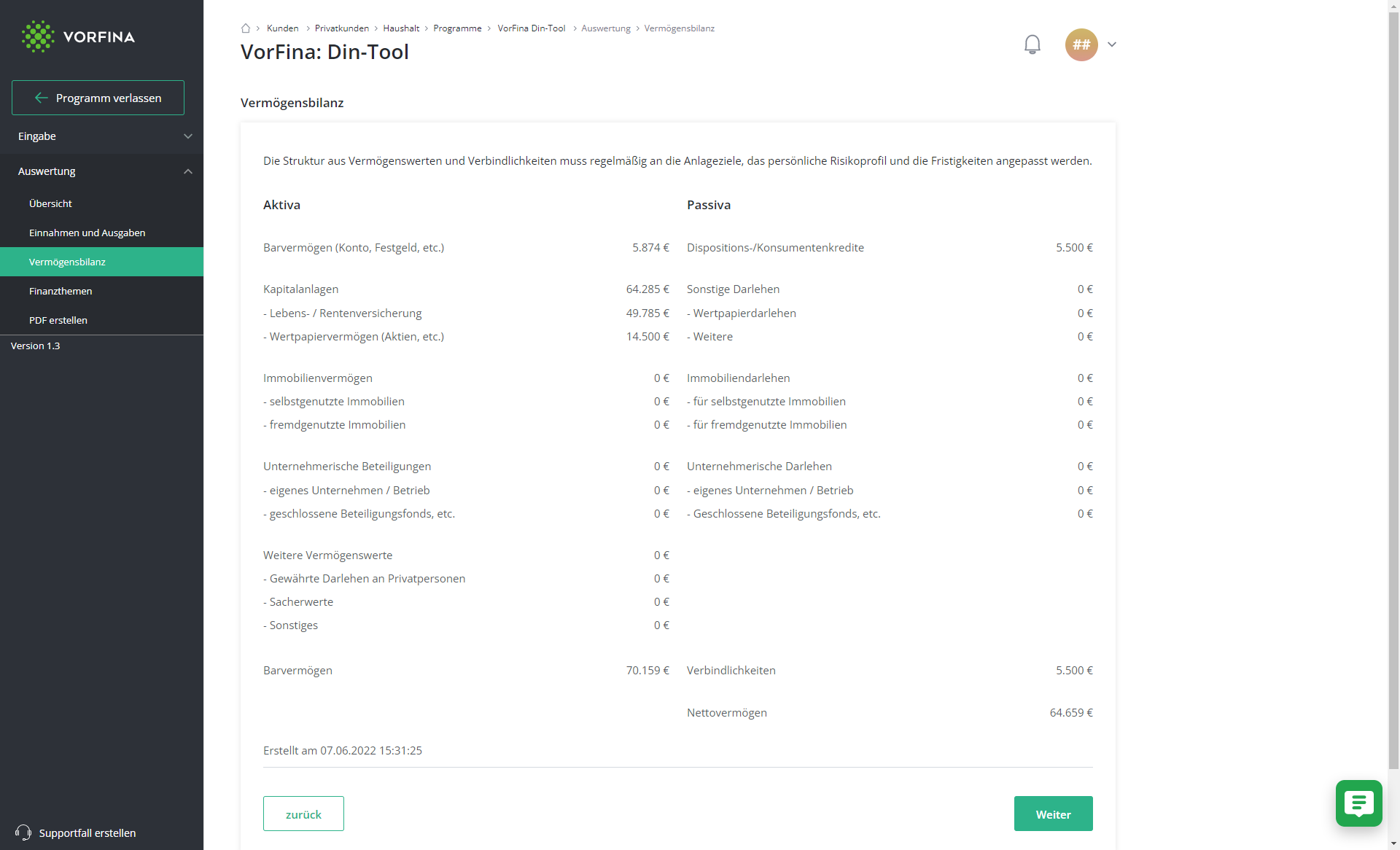This screenshot has height=850, width=1400.
Task: Select Vermögensbilanz in the sidebar
Action: pos(102,262)
